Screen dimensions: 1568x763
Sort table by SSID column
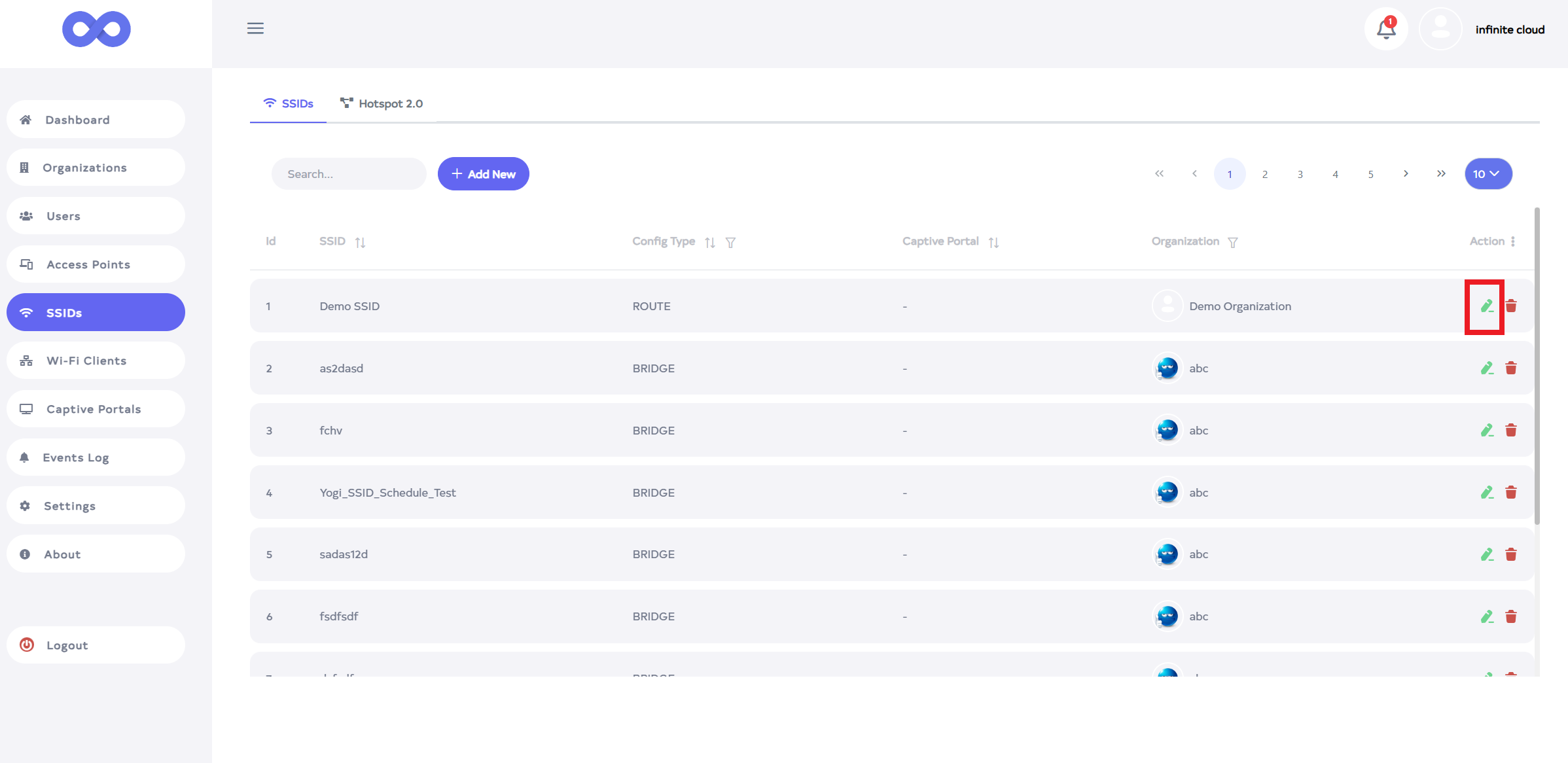(x=360, y=243)
